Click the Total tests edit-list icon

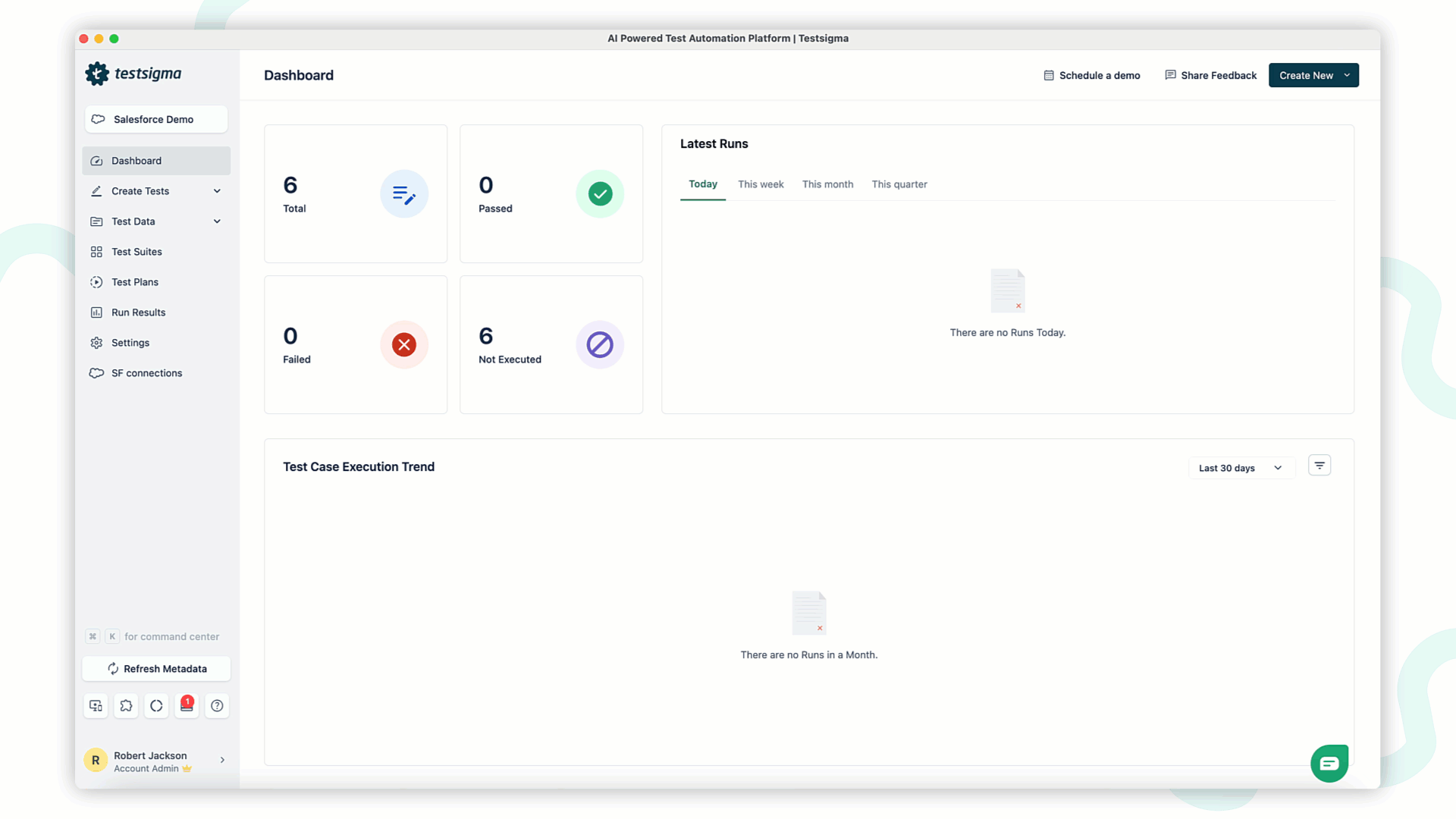coord(404,194)
